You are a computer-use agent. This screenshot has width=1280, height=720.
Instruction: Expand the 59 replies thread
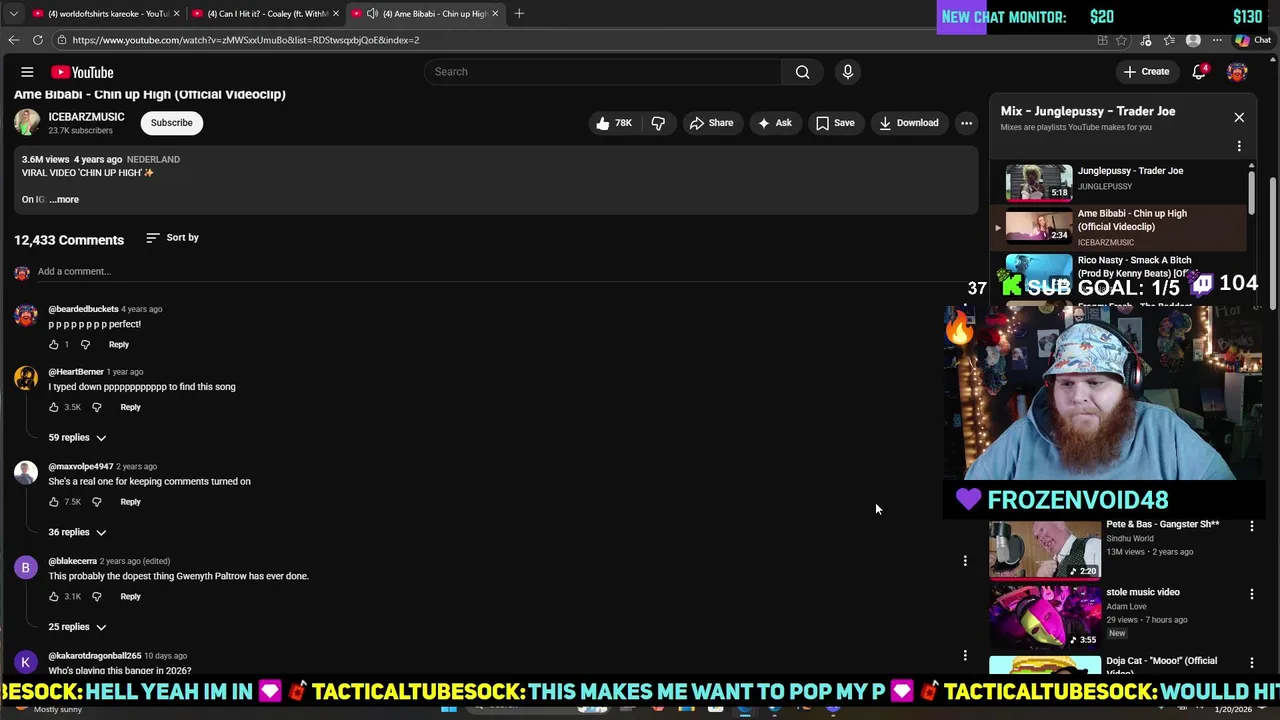pyautogui.click(x=77, y=438)
